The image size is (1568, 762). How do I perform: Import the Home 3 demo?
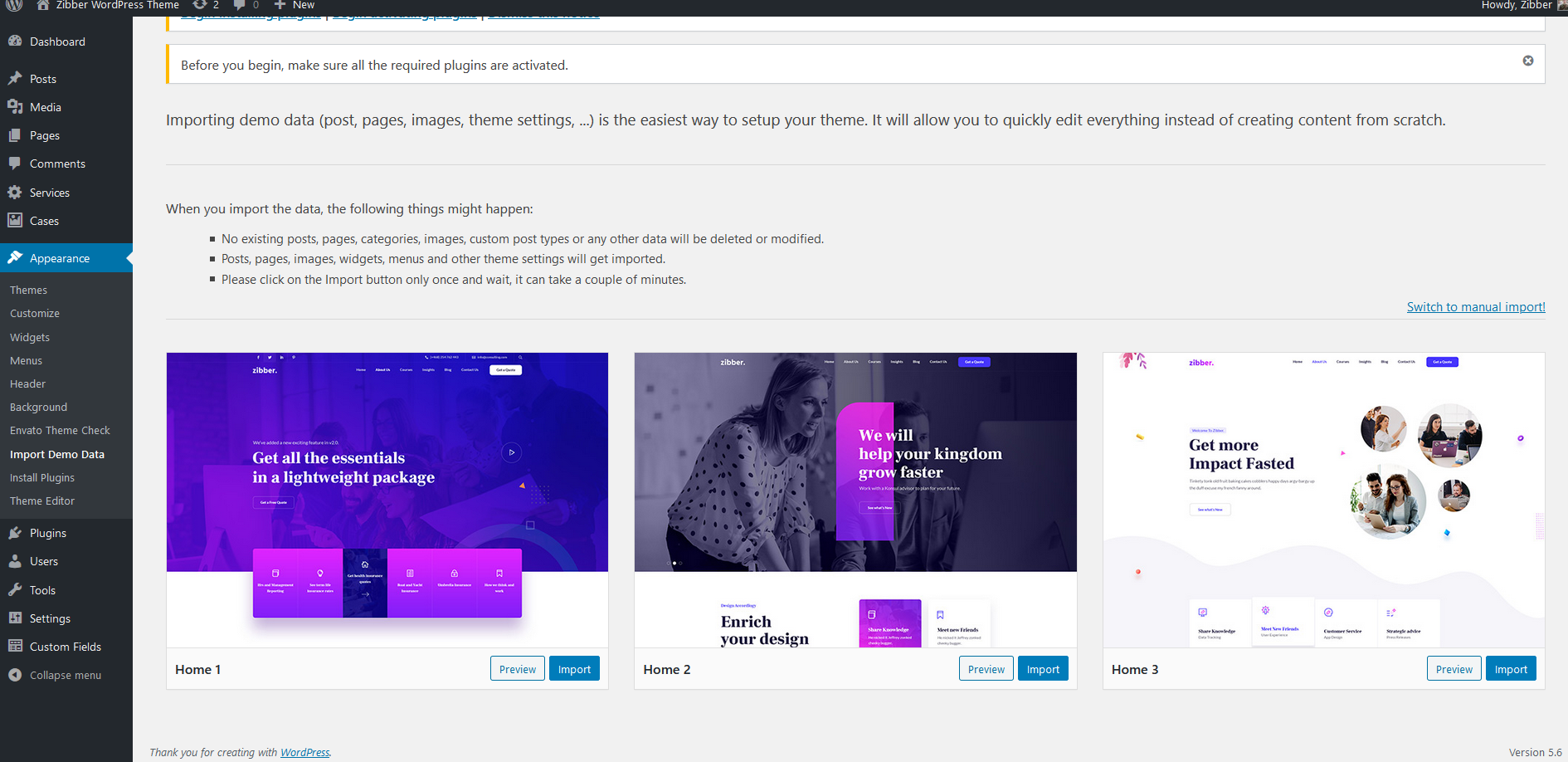(x=1511, y=669)
